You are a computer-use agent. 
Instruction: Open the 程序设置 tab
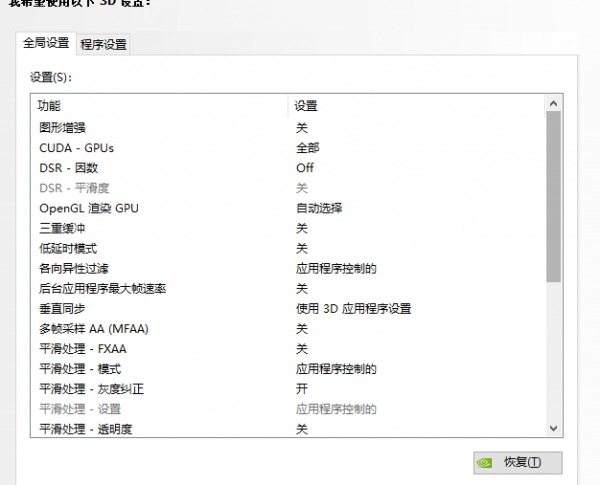[x=103, y=45]
